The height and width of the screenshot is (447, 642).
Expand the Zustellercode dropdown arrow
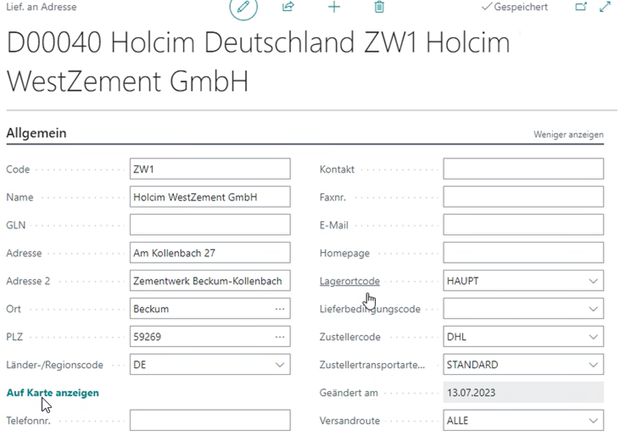tap(593, 337)
